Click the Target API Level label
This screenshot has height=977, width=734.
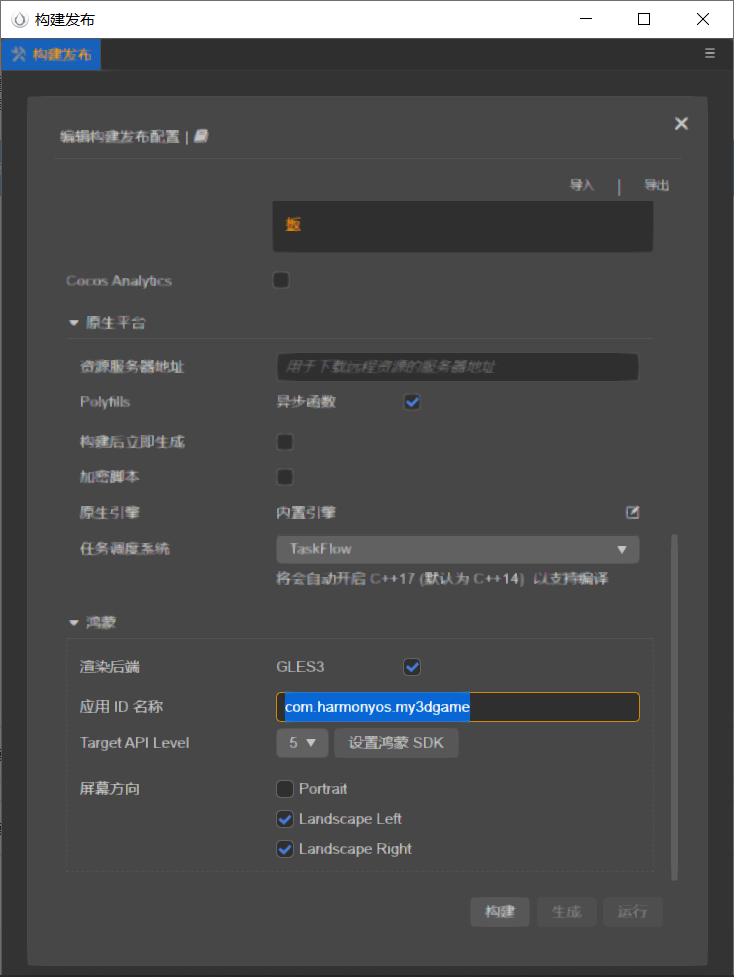pyautogui.click(x=135, y=743)
